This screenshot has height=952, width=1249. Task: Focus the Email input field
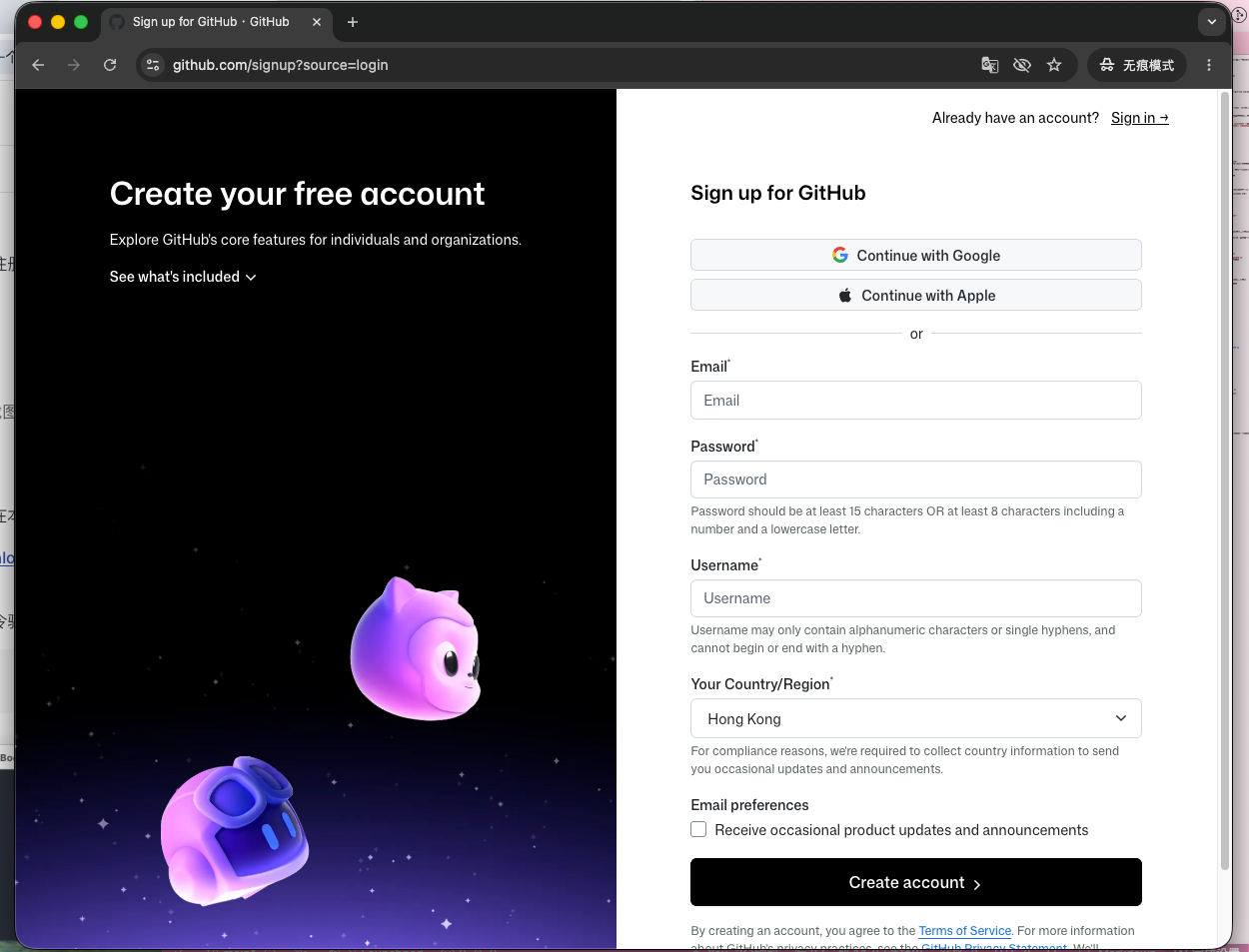click(x=915, y=400)
